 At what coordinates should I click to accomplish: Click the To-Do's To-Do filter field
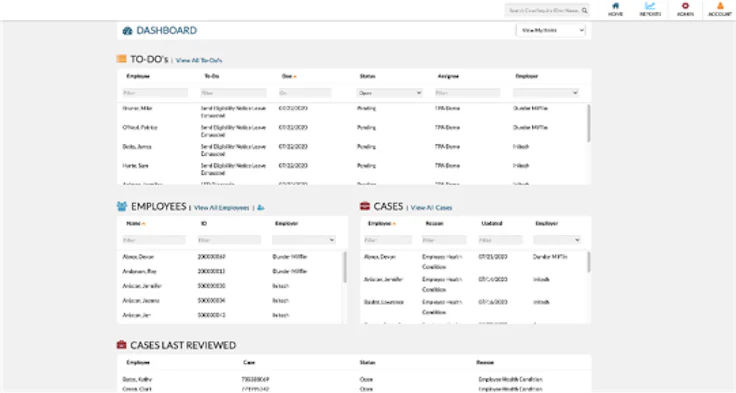[234, 93]
